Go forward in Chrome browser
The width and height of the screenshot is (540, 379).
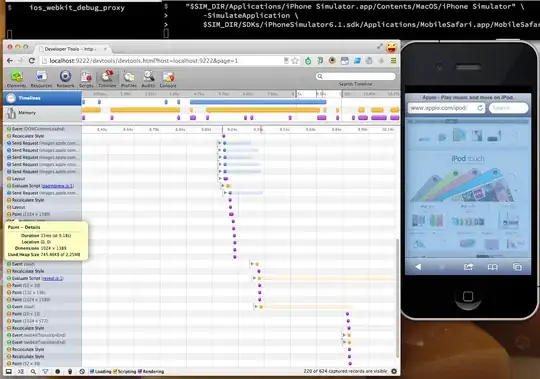pyautogui.click(x=20, y=61)
